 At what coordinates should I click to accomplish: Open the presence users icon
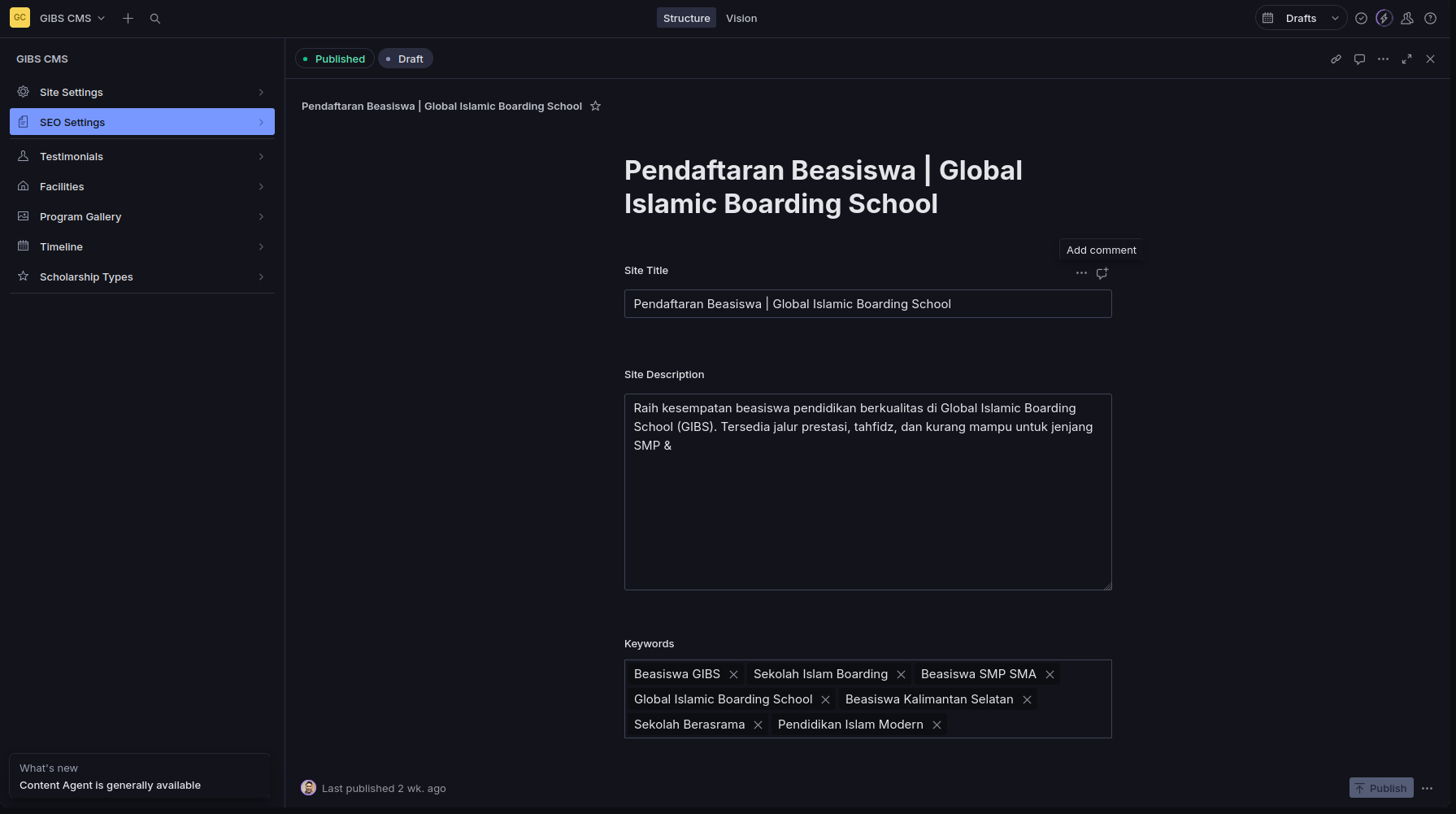point(1407,18)
